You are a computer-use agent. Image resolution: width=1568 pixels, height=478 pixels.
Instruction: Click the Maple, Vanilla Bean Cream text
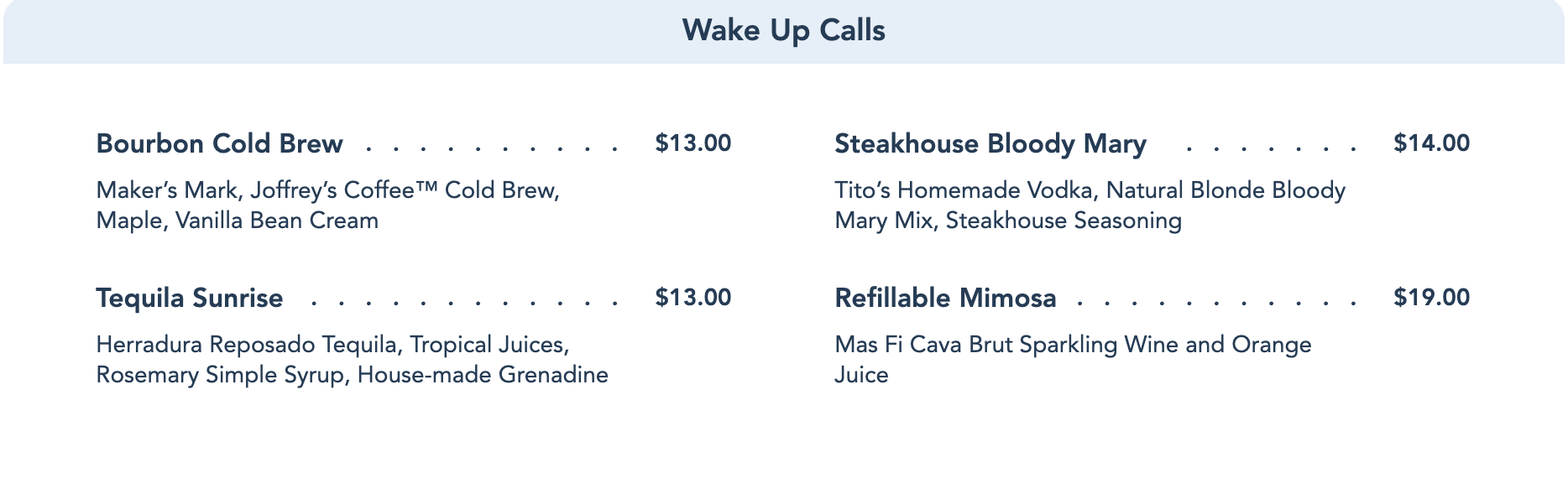pos(237,221)
